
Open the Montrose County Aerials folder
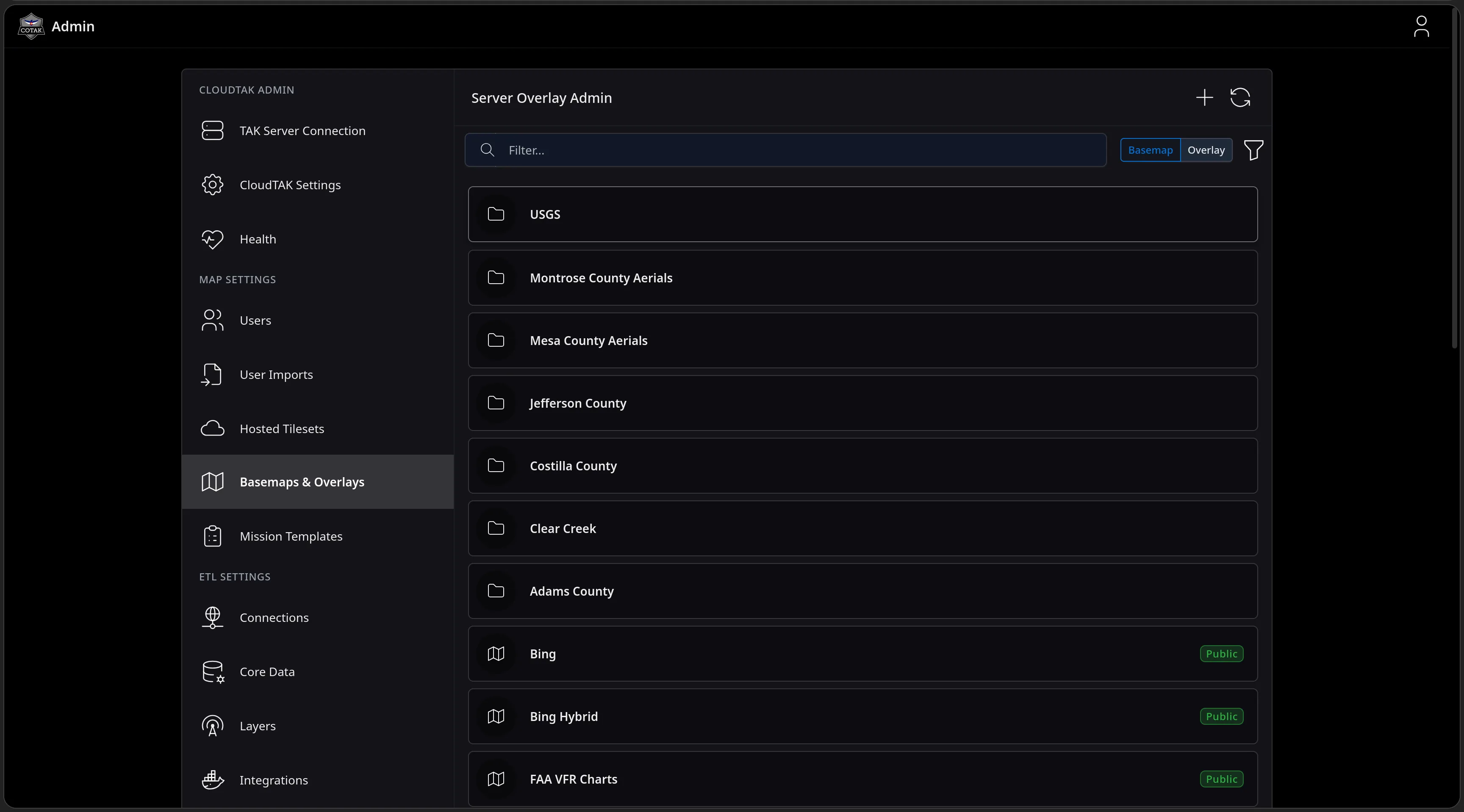tap(863, 278)
